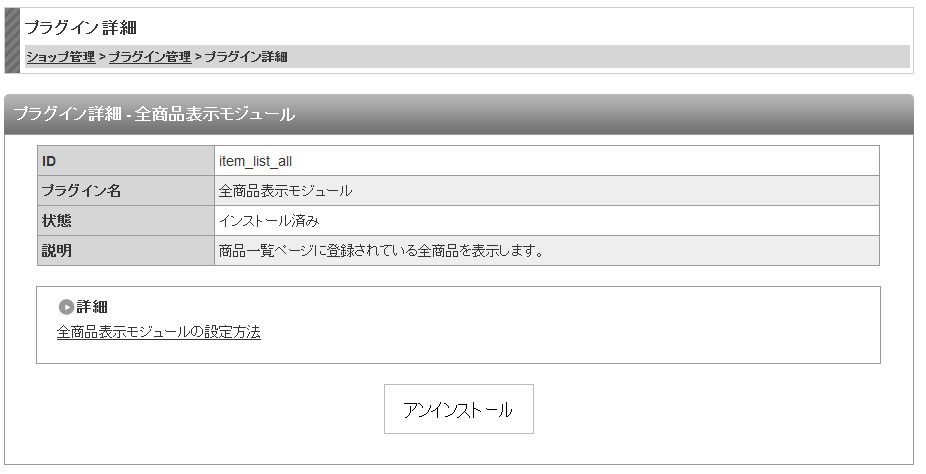The width and height of the screenshot is (926, 474).
Task: Select the item_list_all ID value
Action: (x=255, y=161)
